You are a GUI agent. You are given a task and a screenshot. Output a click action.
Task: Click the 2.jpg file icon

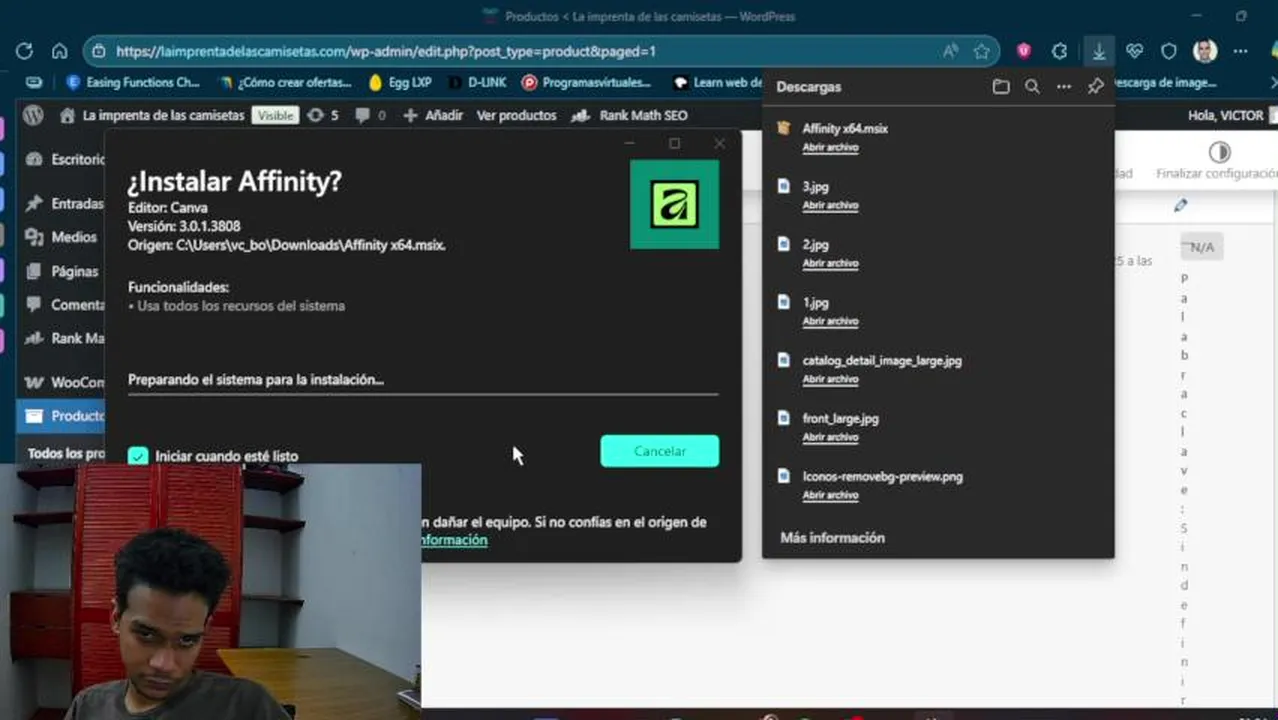[784, 244]
